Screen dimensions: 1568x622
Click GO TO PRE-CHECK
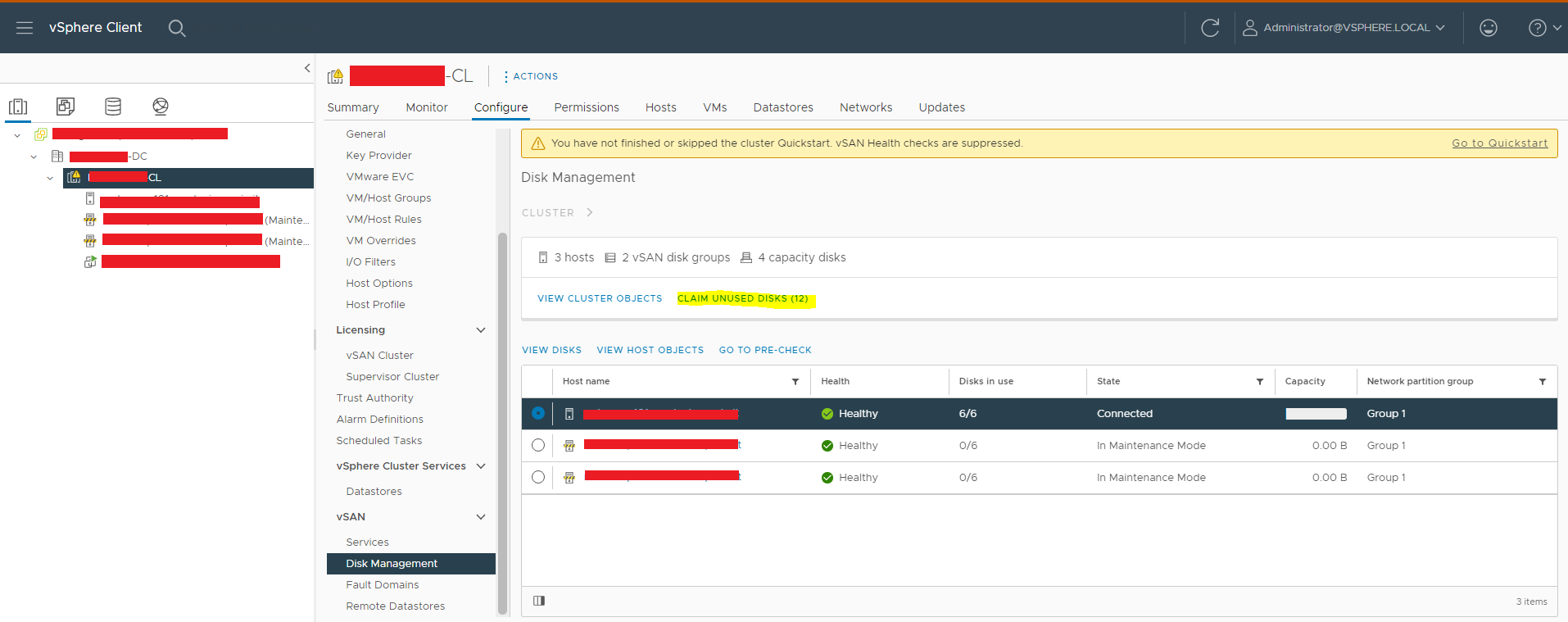coord(765,350)
